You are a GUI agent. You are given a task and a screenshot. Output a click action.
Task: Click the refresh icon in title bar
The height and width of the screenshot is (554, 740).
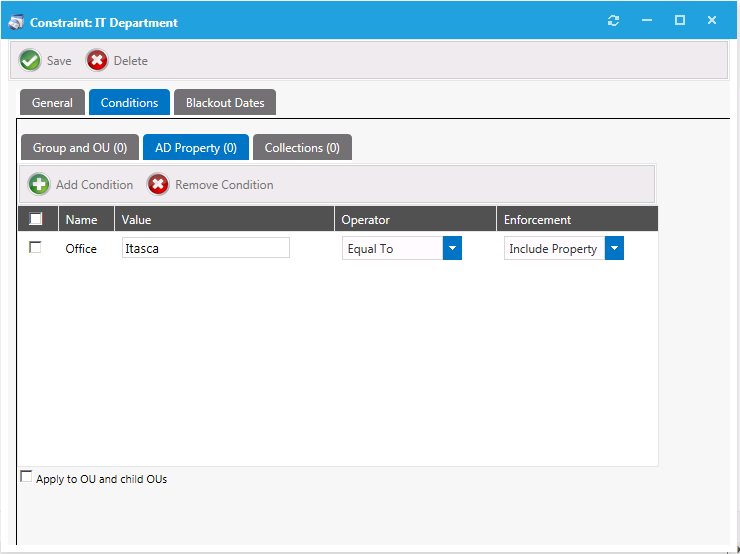click(x=614, y=21)
